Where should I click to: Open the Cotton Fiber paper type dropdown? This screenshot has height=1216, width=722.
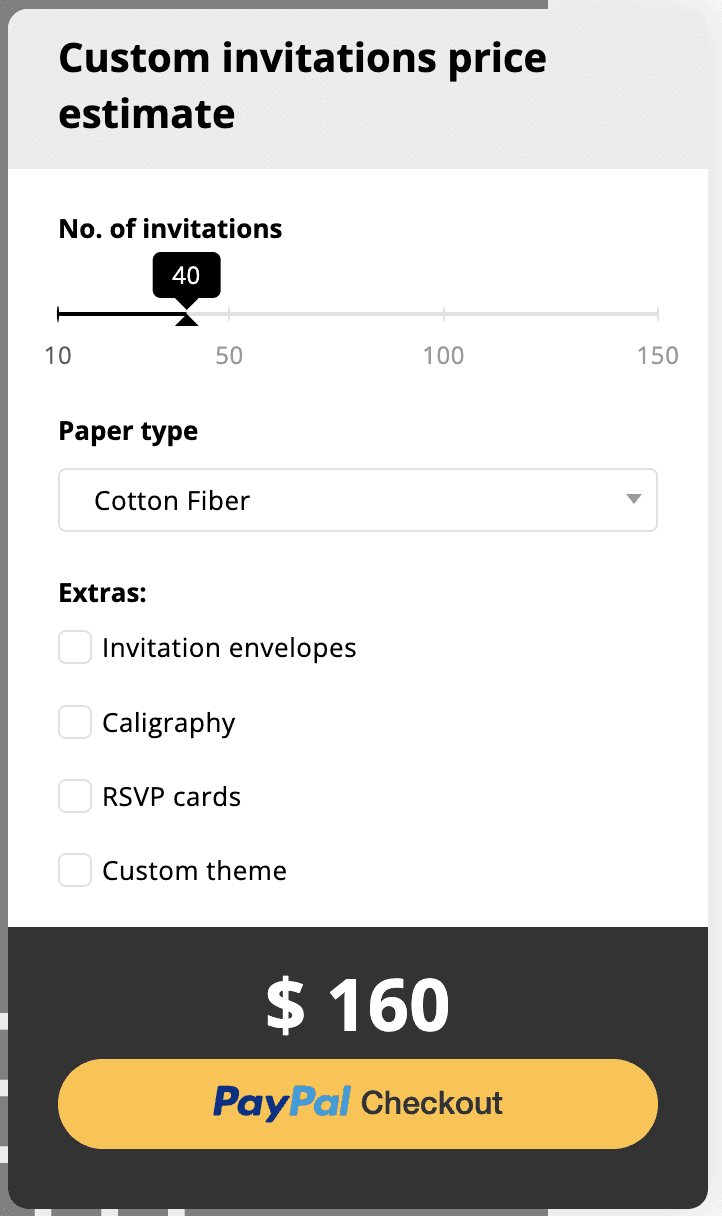(x=357, y=500)
